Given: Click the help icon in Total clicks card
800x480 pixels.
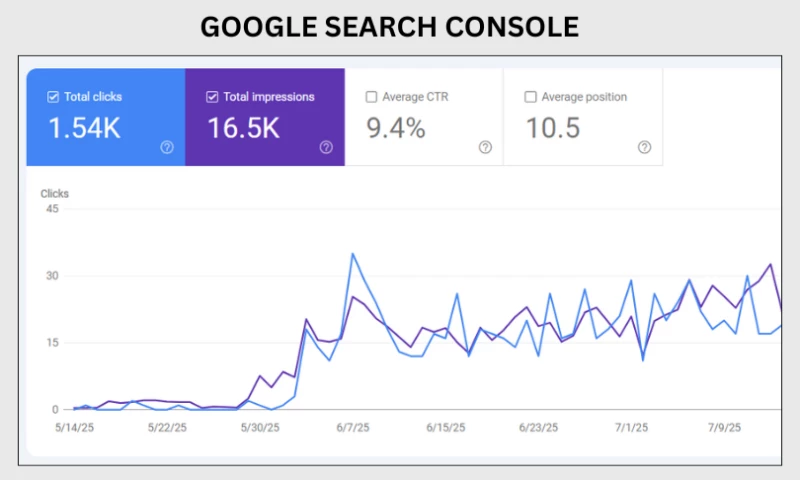Looking at the screenshot, I should click(x=166, y=147).
